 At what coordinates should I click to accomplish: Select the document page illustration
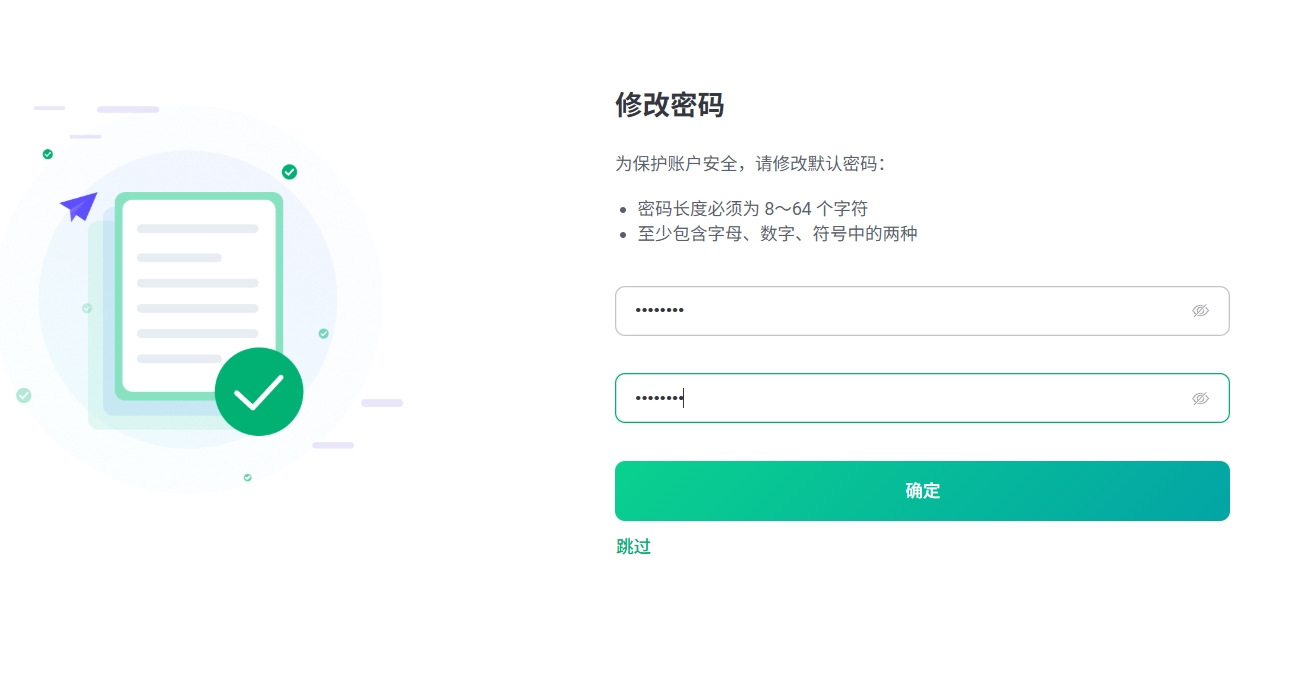tap(199, 296)
